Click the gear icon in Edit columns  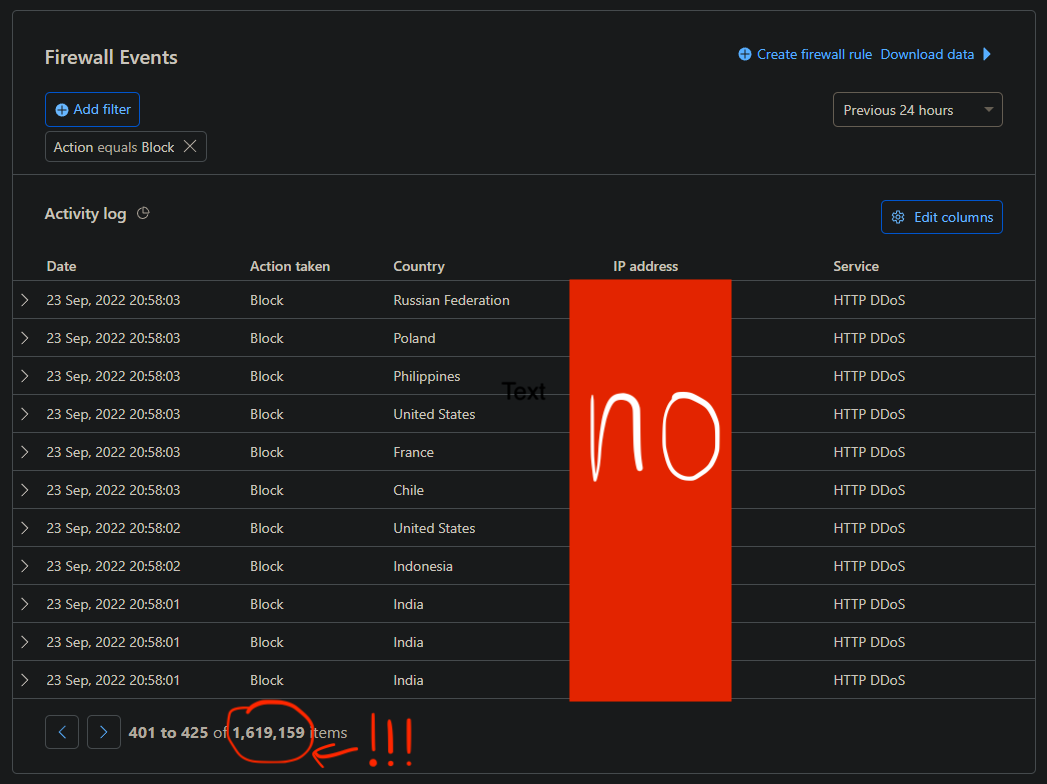(x=898, y=217)
